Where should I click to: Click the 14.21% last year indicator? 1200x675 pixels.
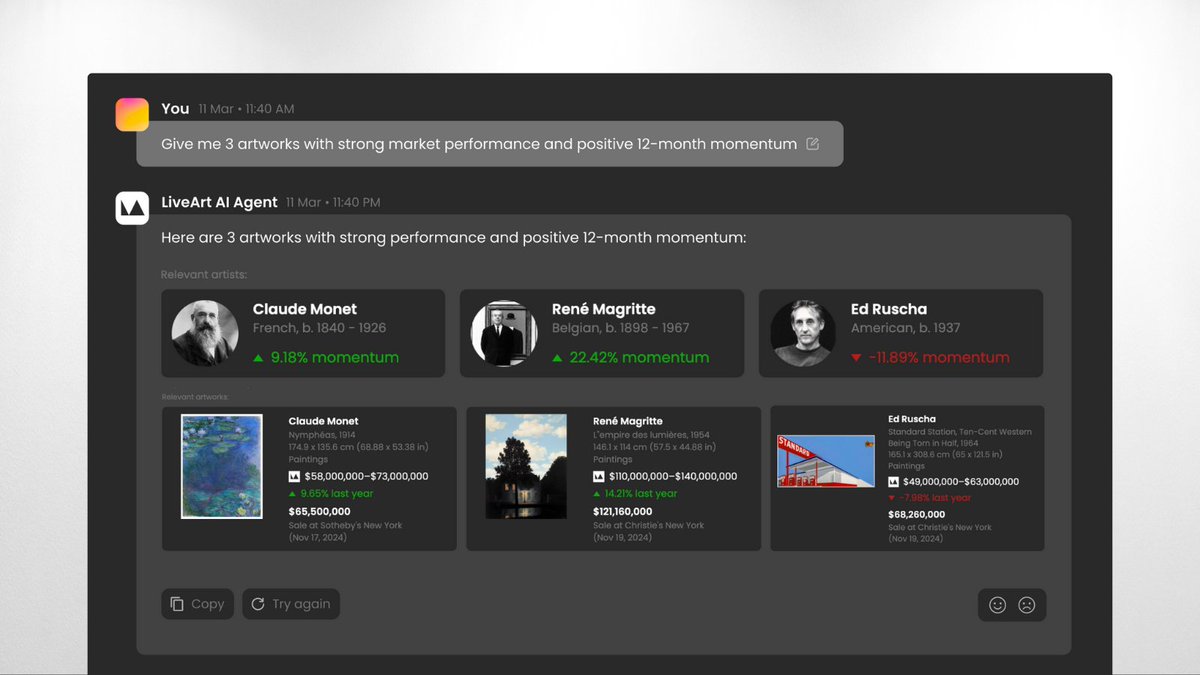click(x=635, y=494)
